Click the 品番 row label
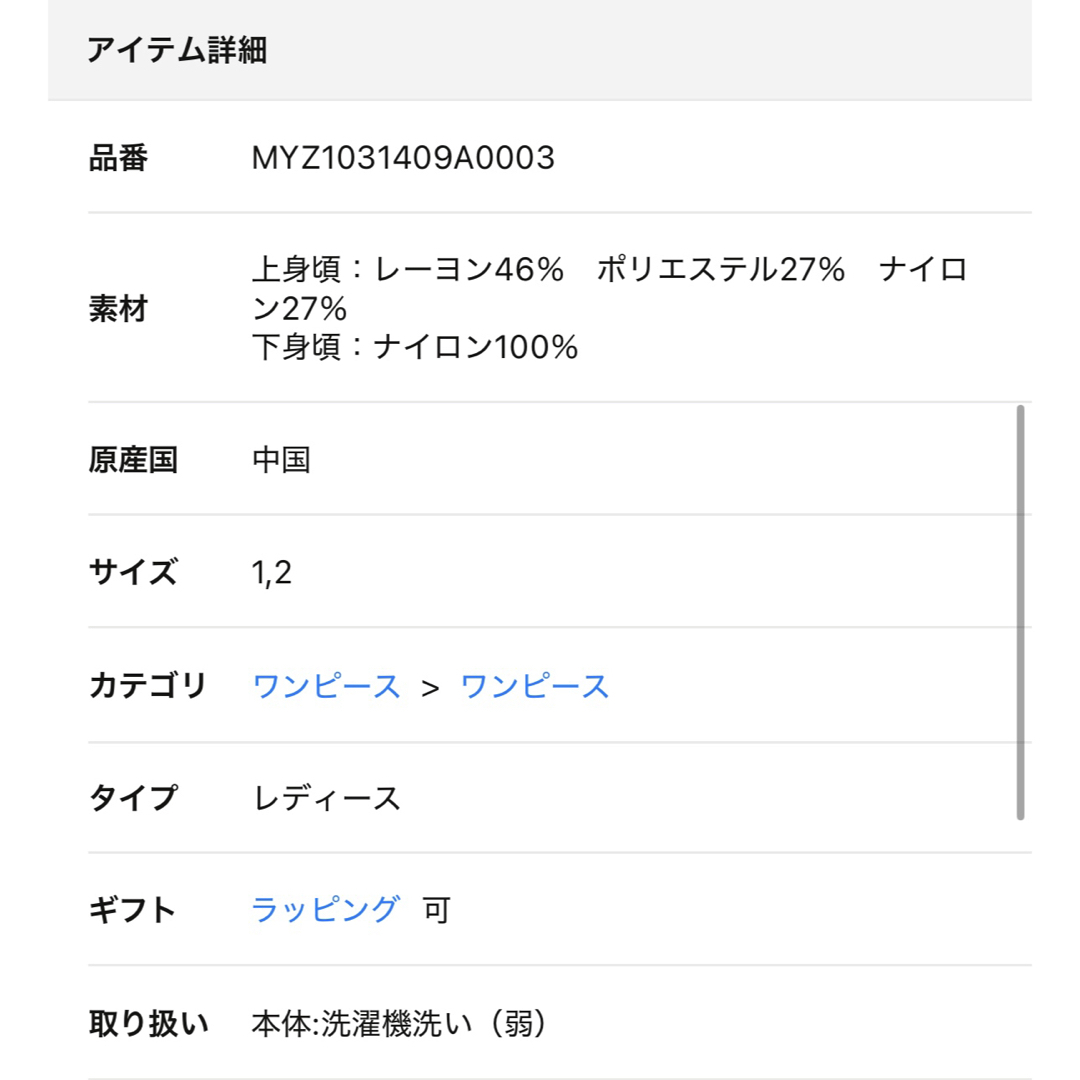 [118, 158]
